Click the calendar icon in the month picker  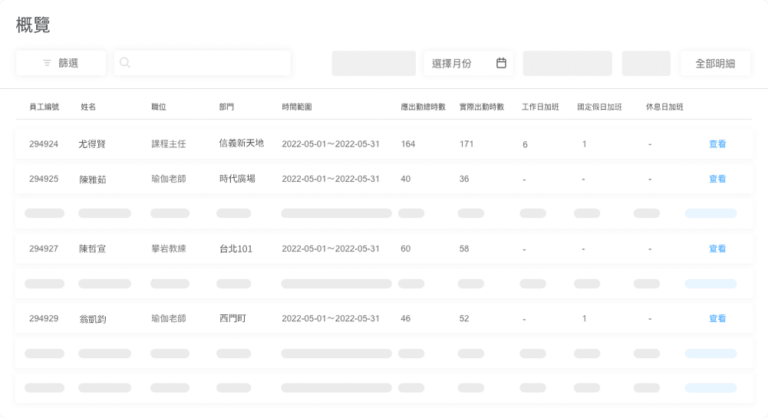pyautogui.click(x=501, y=63)
